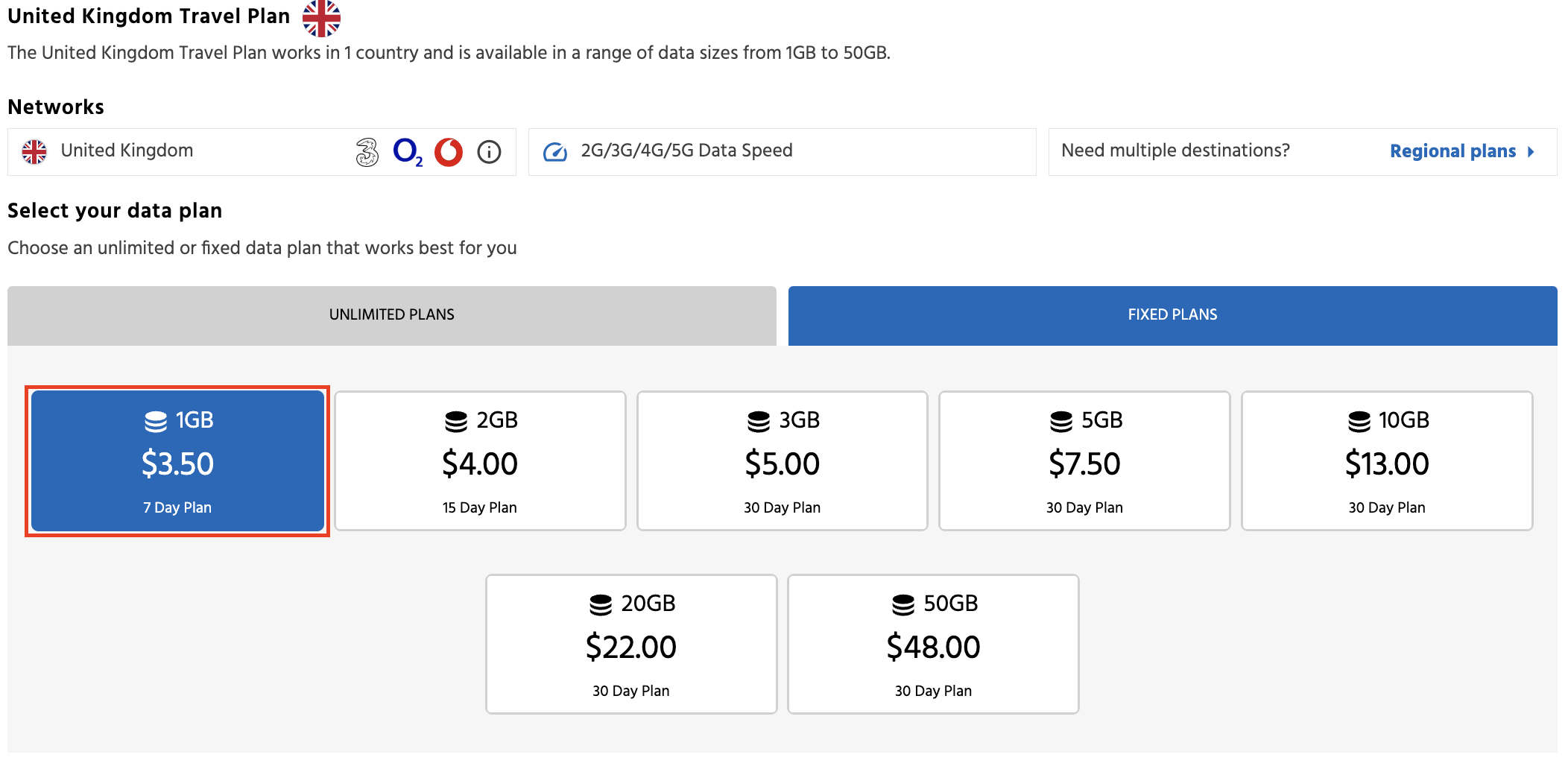1568x766 pixels.
Task: Click the UK flag beside the title
Action: click(x=321, y=18)
